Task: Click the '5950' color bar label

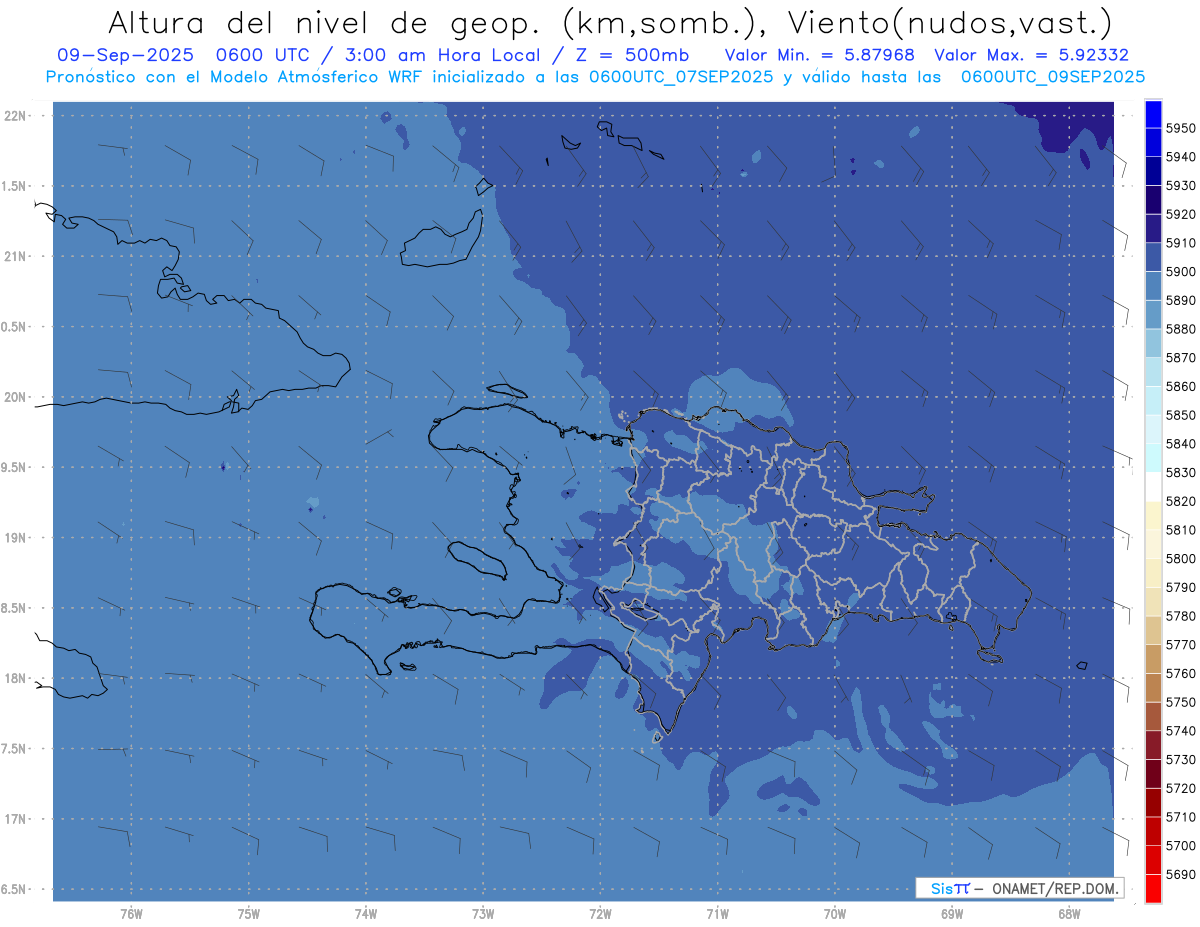Action: click(x=1180, y=128)
